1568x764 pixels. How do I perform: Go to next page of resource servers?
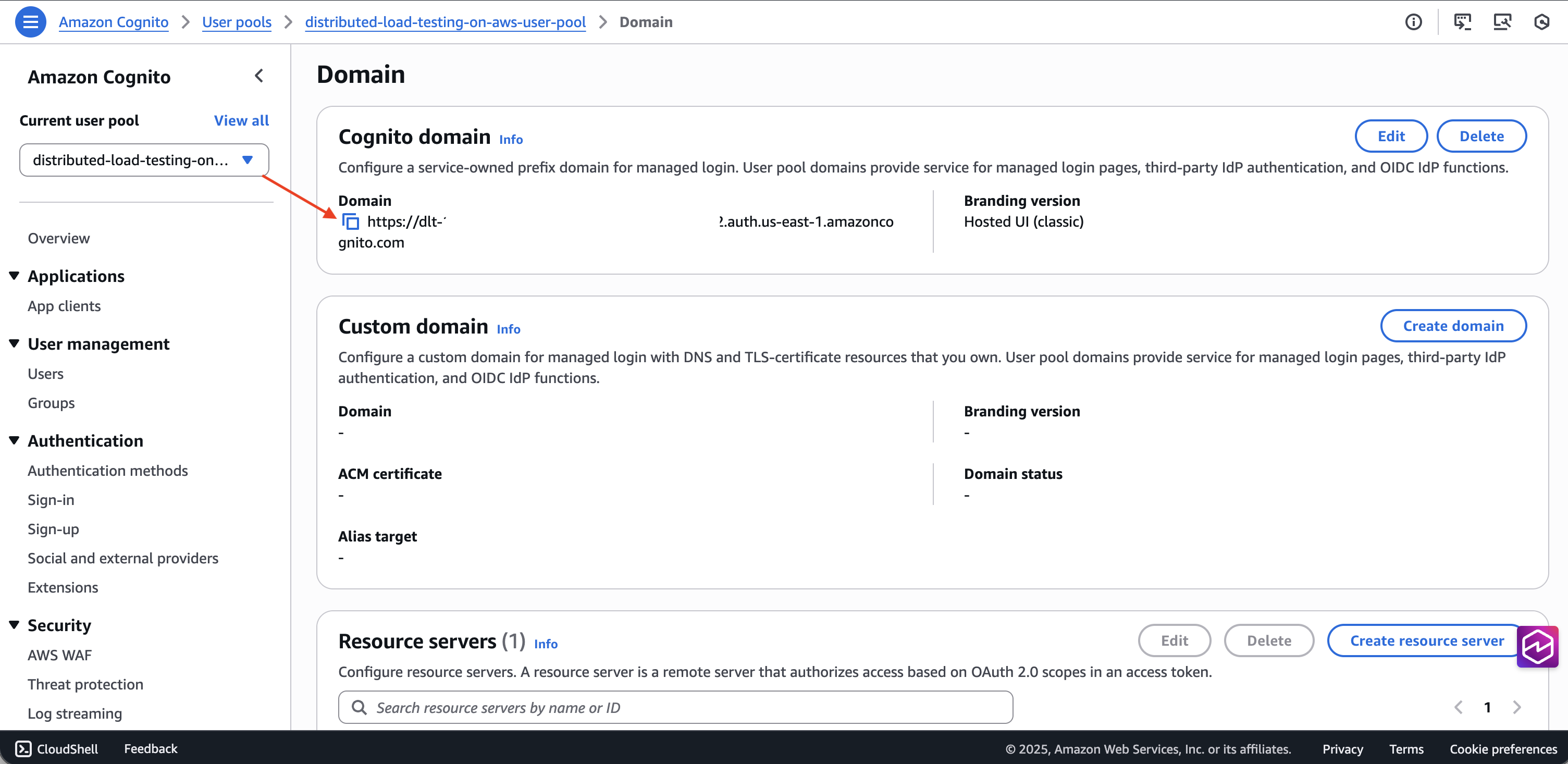coord(1518,707)
